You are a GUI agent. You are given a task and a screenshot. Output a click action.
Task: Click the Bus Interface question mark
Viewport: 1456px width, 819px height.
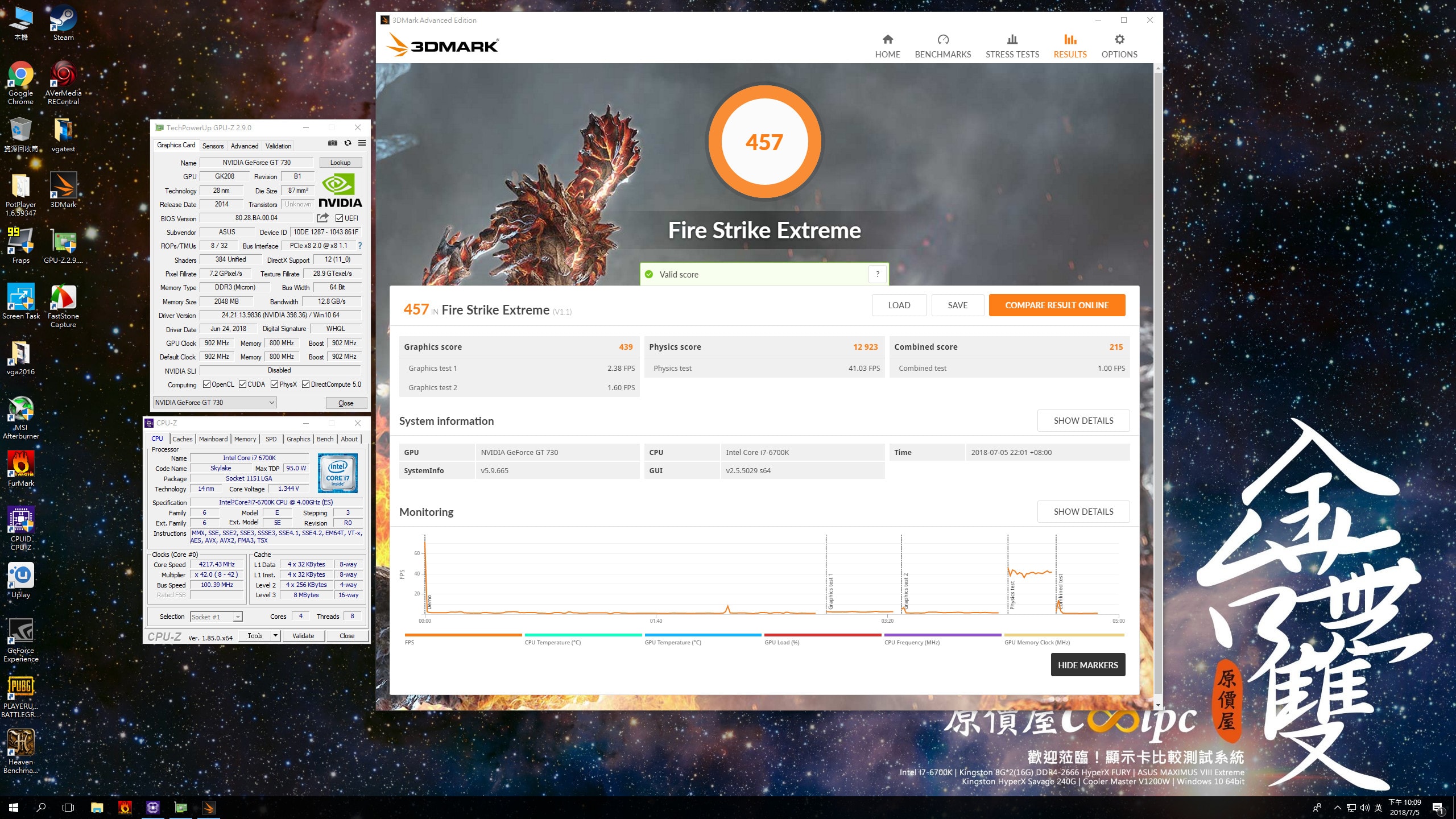(359, 246)
